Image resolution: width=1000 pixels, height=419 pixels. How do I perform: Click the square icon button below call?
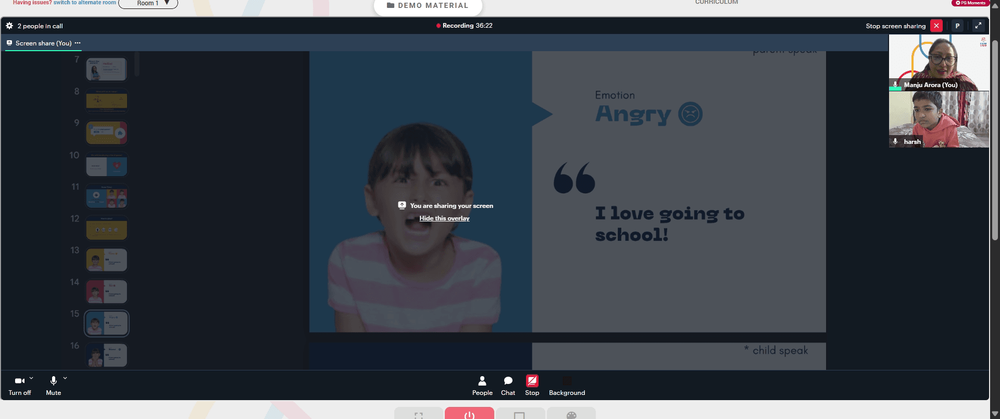(520, 413)
